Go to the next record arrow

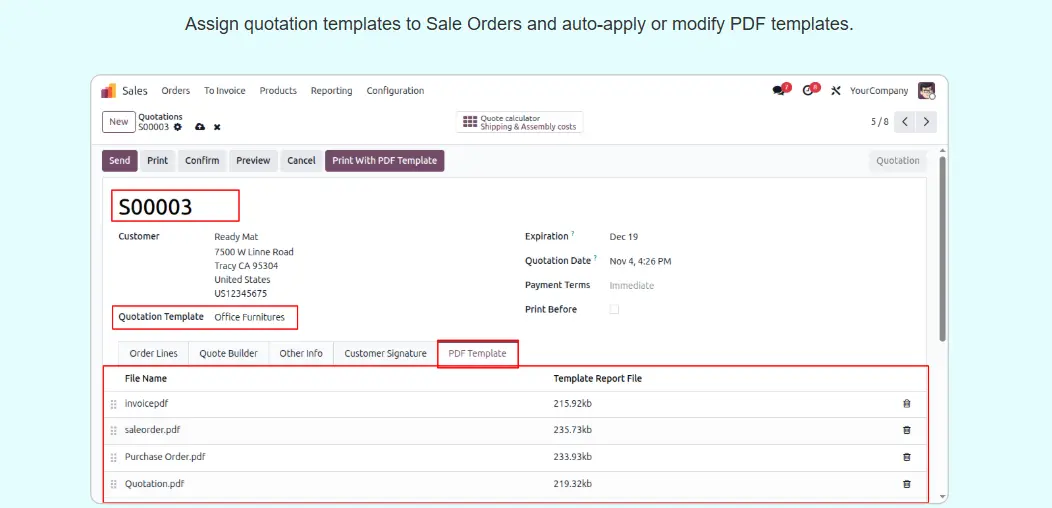pyautogui.click(x=927, y=122)
